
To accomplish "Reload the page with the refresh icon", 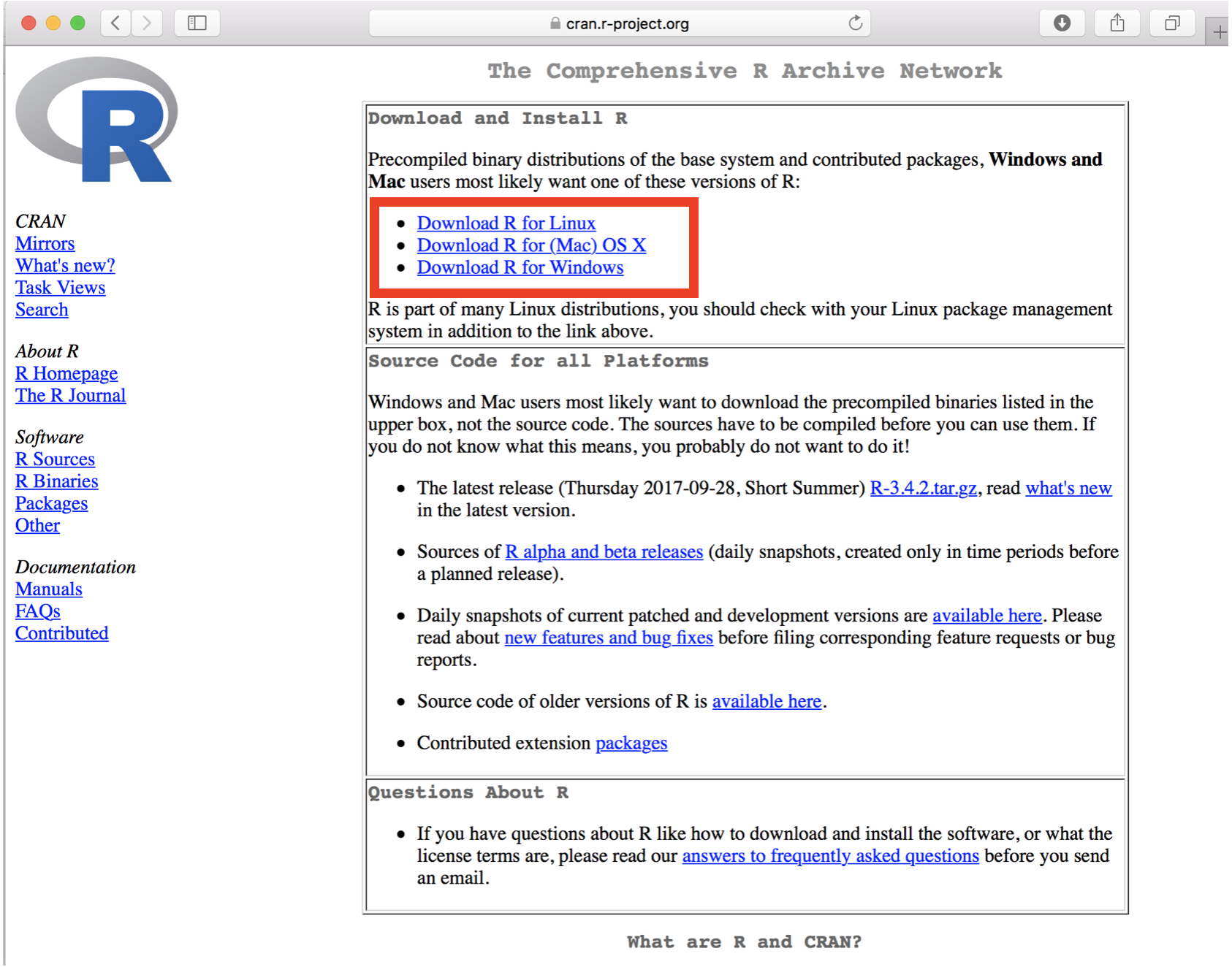I will pyautogui.click(x=855, y=23).
